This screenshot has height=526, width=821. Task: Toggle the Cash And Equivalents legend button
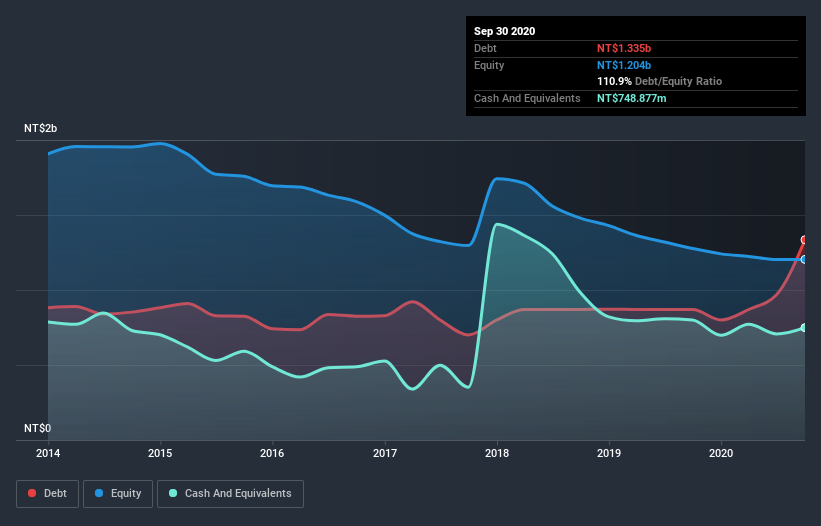(x=230, y=494)
